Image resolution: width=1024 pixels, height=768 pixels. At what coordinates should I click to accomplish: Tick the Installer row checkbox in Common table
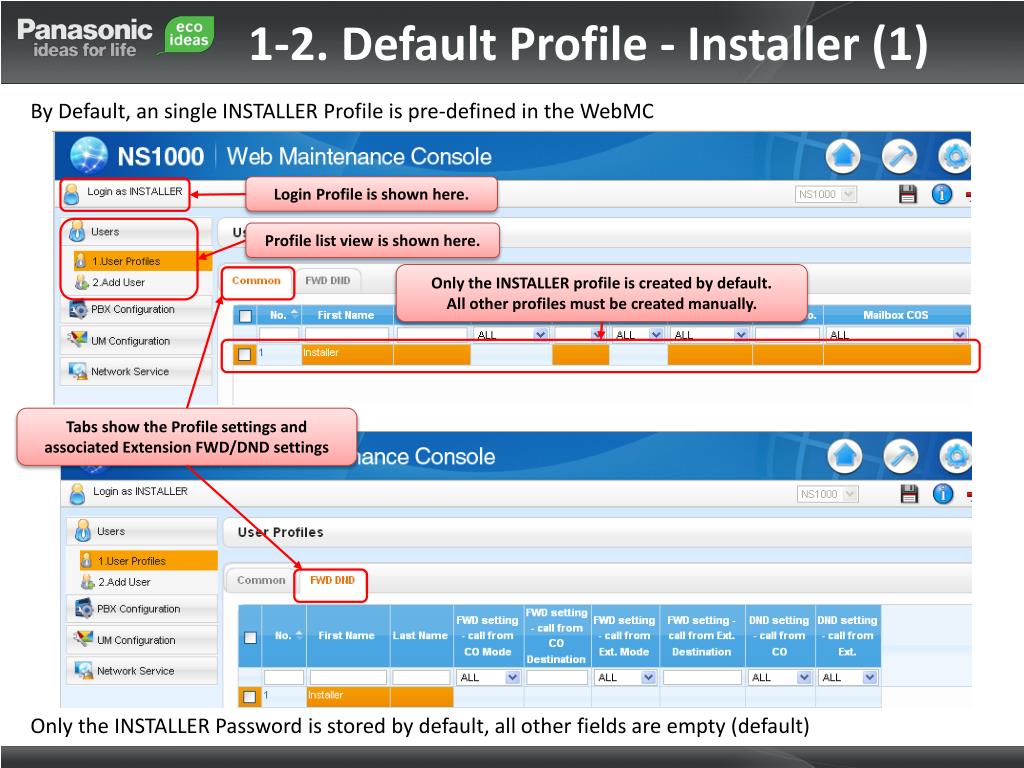point(245,355)
